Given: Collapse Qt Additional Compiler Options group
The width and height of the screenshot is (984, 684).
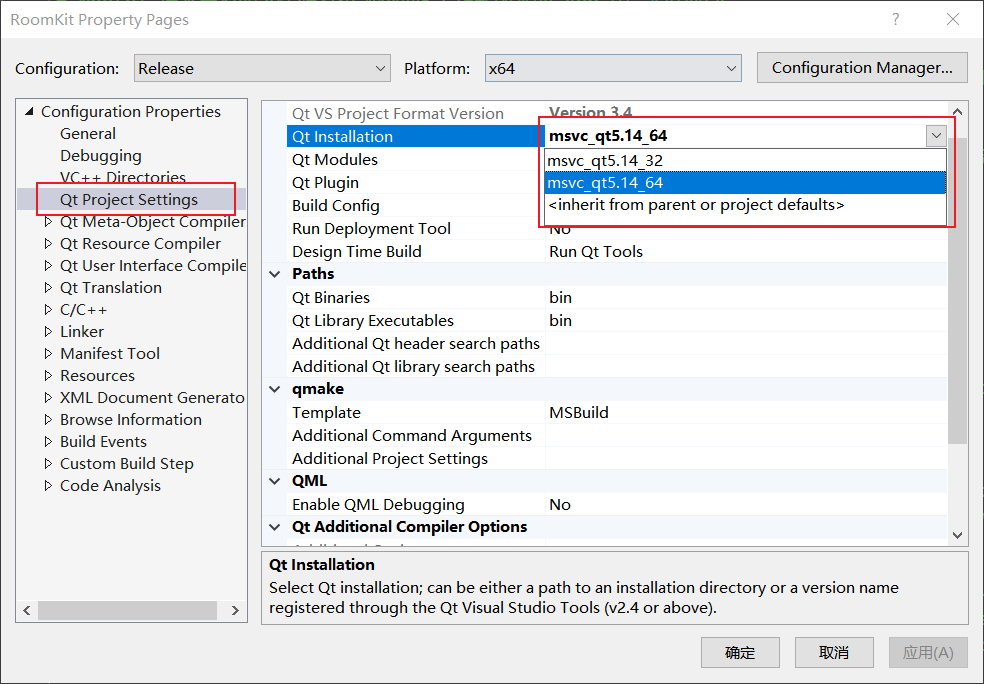Looking at the screenshot, I should (x=275, y=527).
